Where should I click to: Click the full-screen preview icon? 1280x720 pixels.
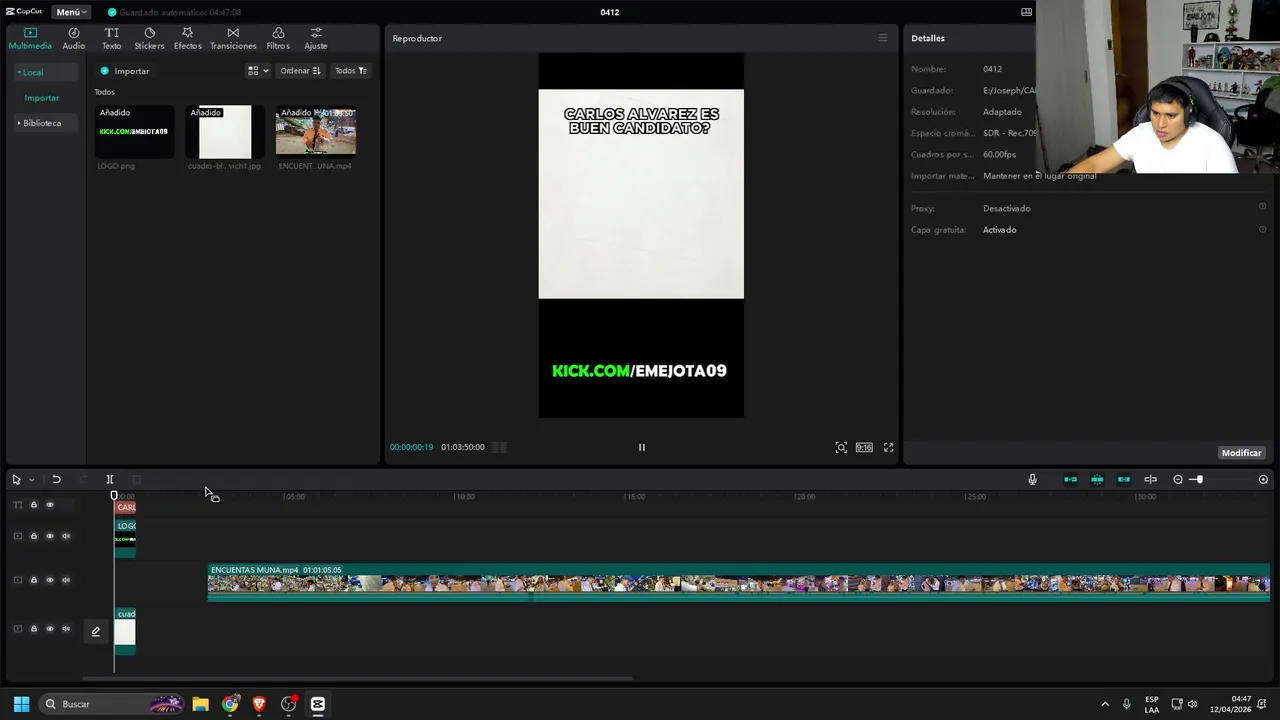click(x=888, y=447)
